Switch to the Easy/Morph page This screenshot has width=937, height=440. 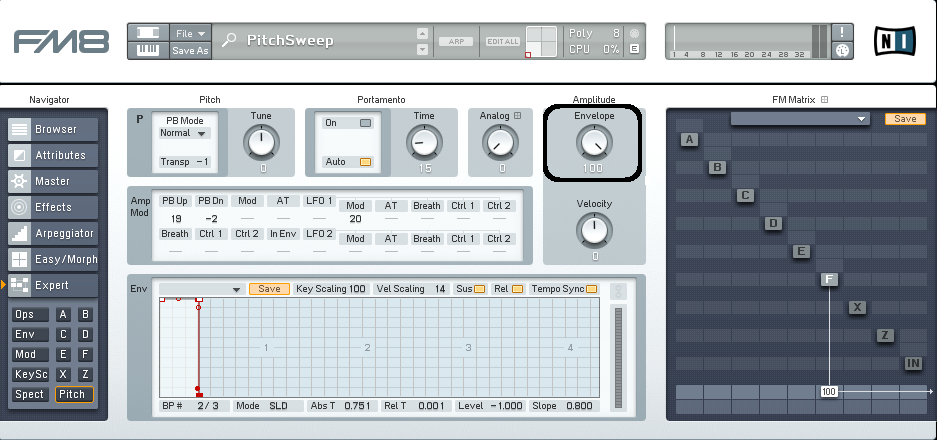pos(53,259)
